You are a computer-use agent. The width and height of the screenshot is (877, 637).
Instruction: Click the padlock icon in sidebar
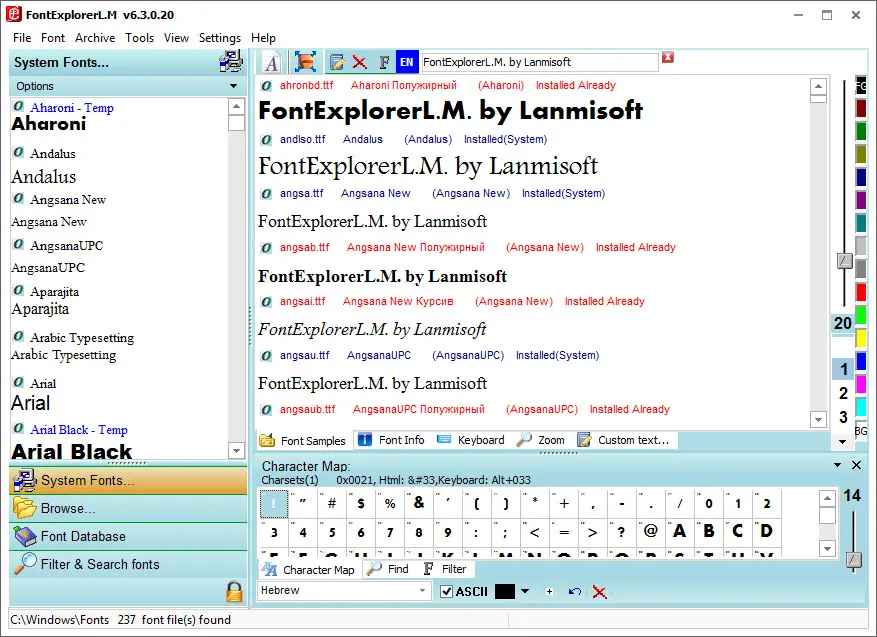point(234,592)
